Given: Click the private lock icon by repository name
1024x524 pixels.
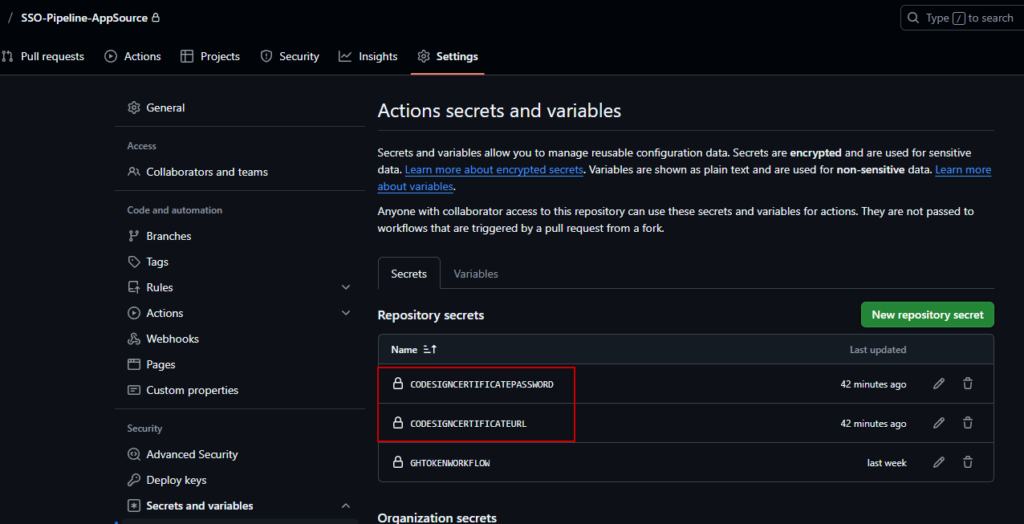Looking at the screenshot, I should point(155,18).
